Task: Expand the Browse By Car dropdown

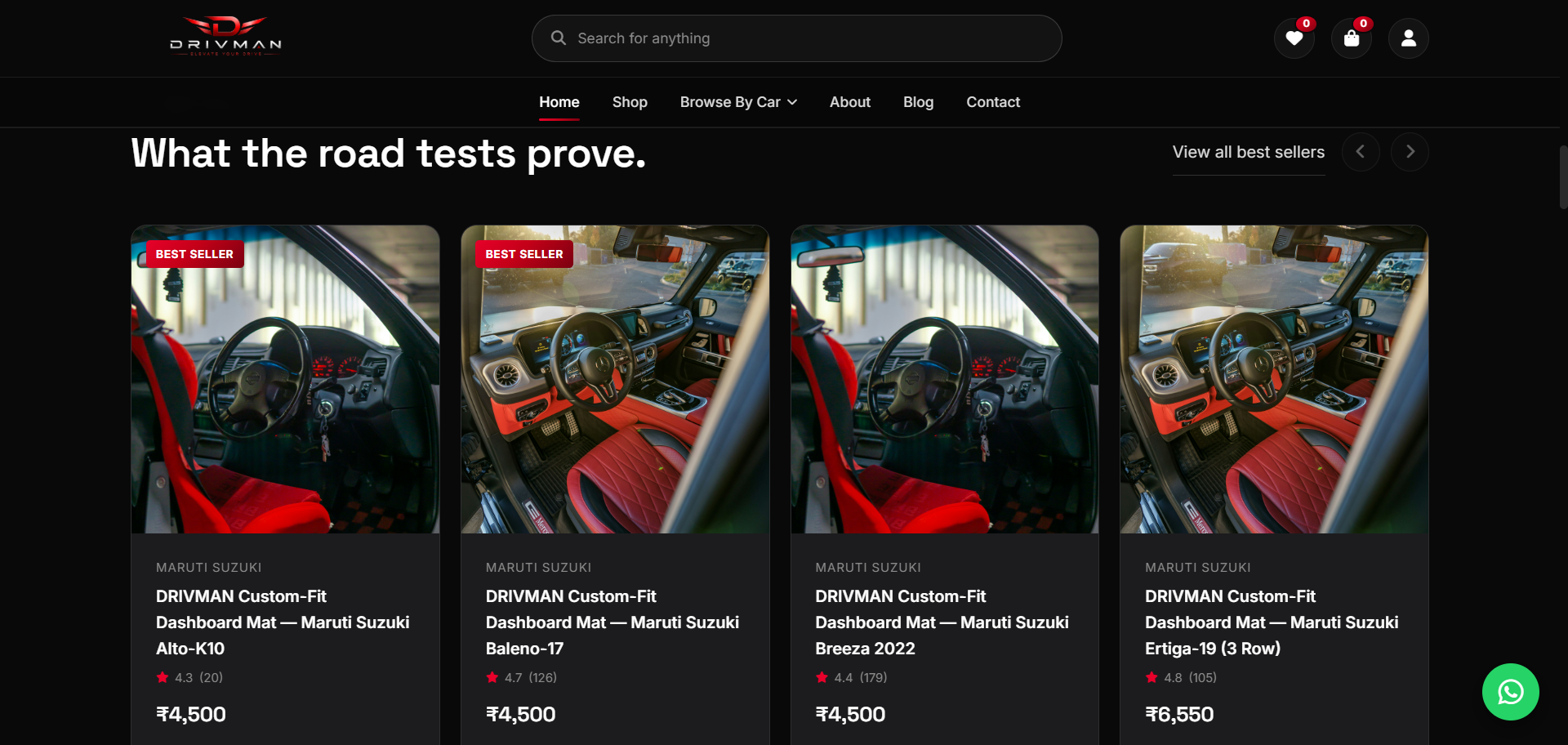Action: (x=738, y=102)
